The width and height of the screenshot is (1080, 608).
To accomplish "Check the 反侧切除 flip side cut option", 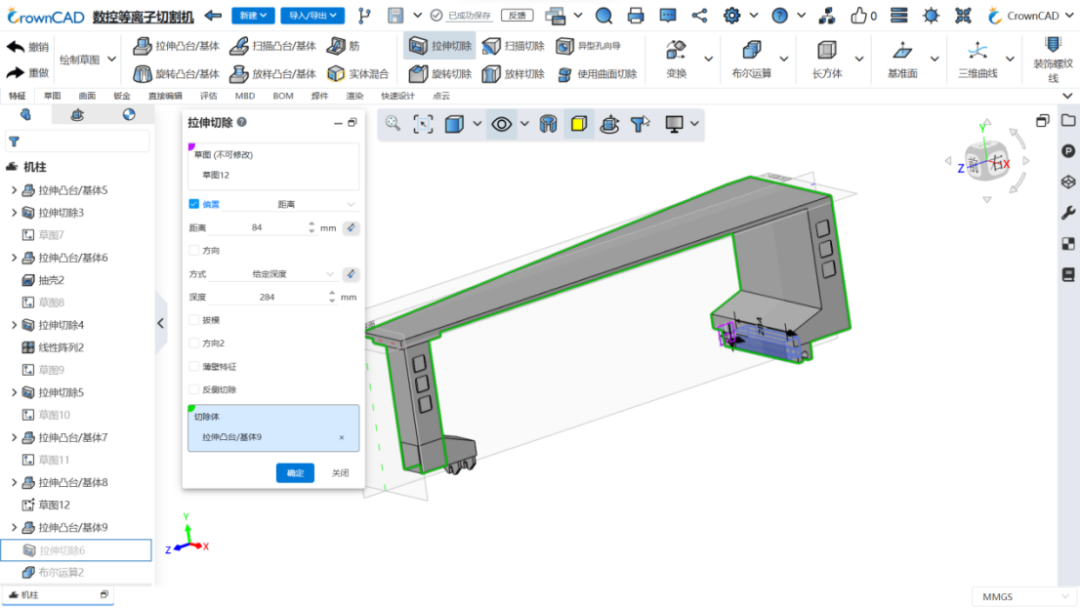I will [x=194, y=390].
